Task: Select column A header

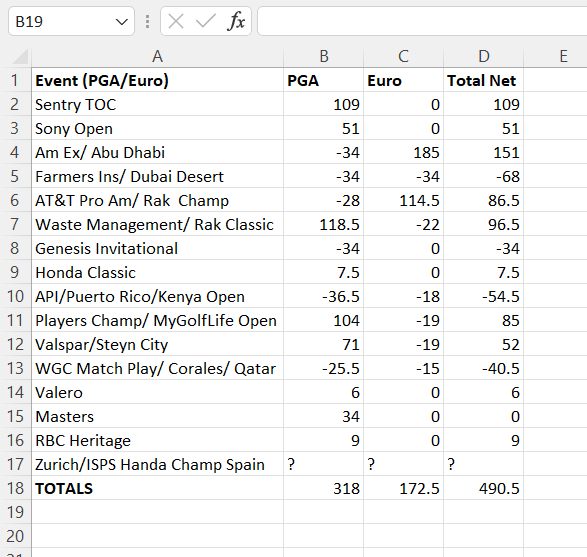Action: coord(158,57)
